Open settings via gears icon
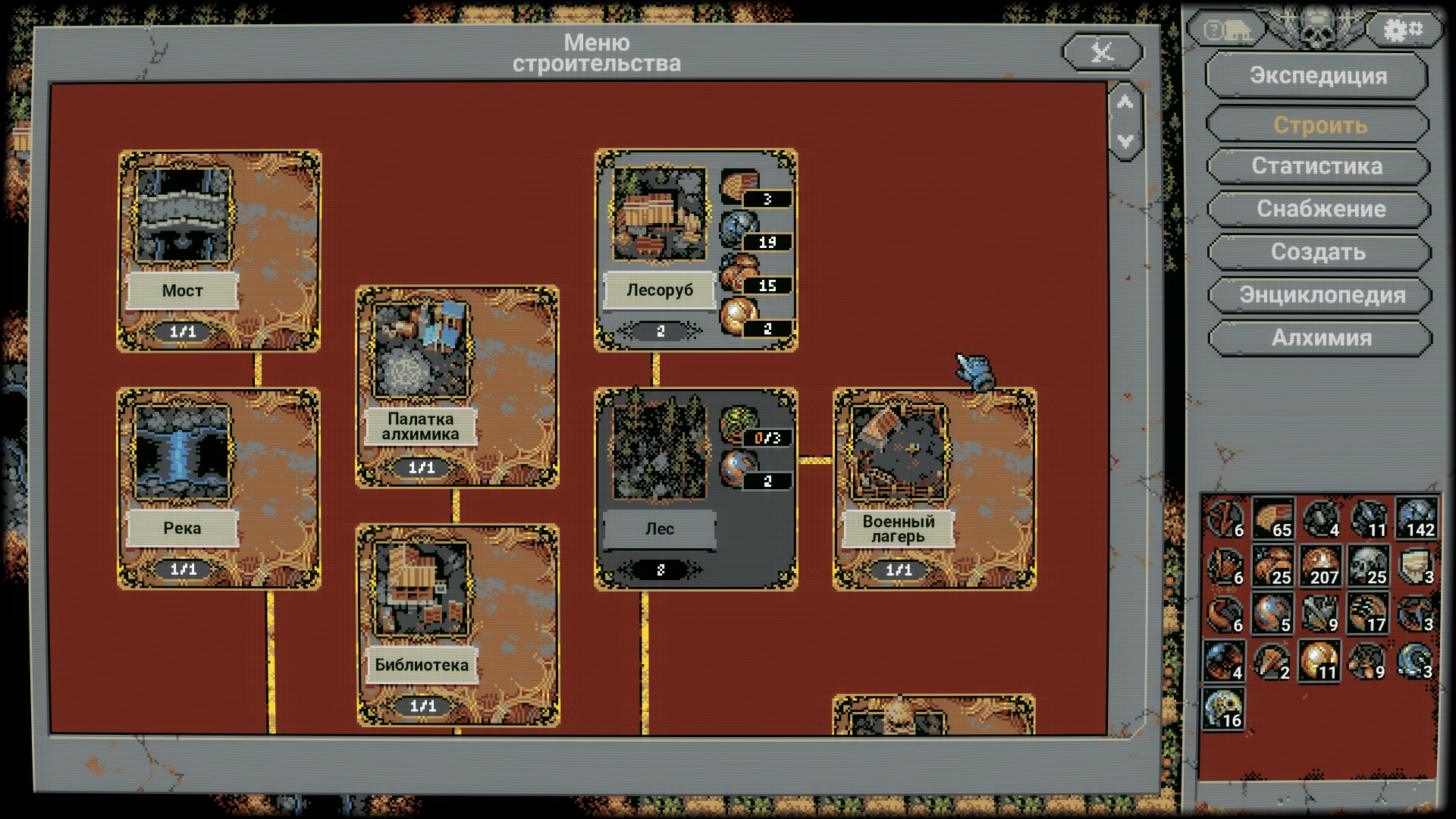1456x819 pixels. (x=1403, y=30)
